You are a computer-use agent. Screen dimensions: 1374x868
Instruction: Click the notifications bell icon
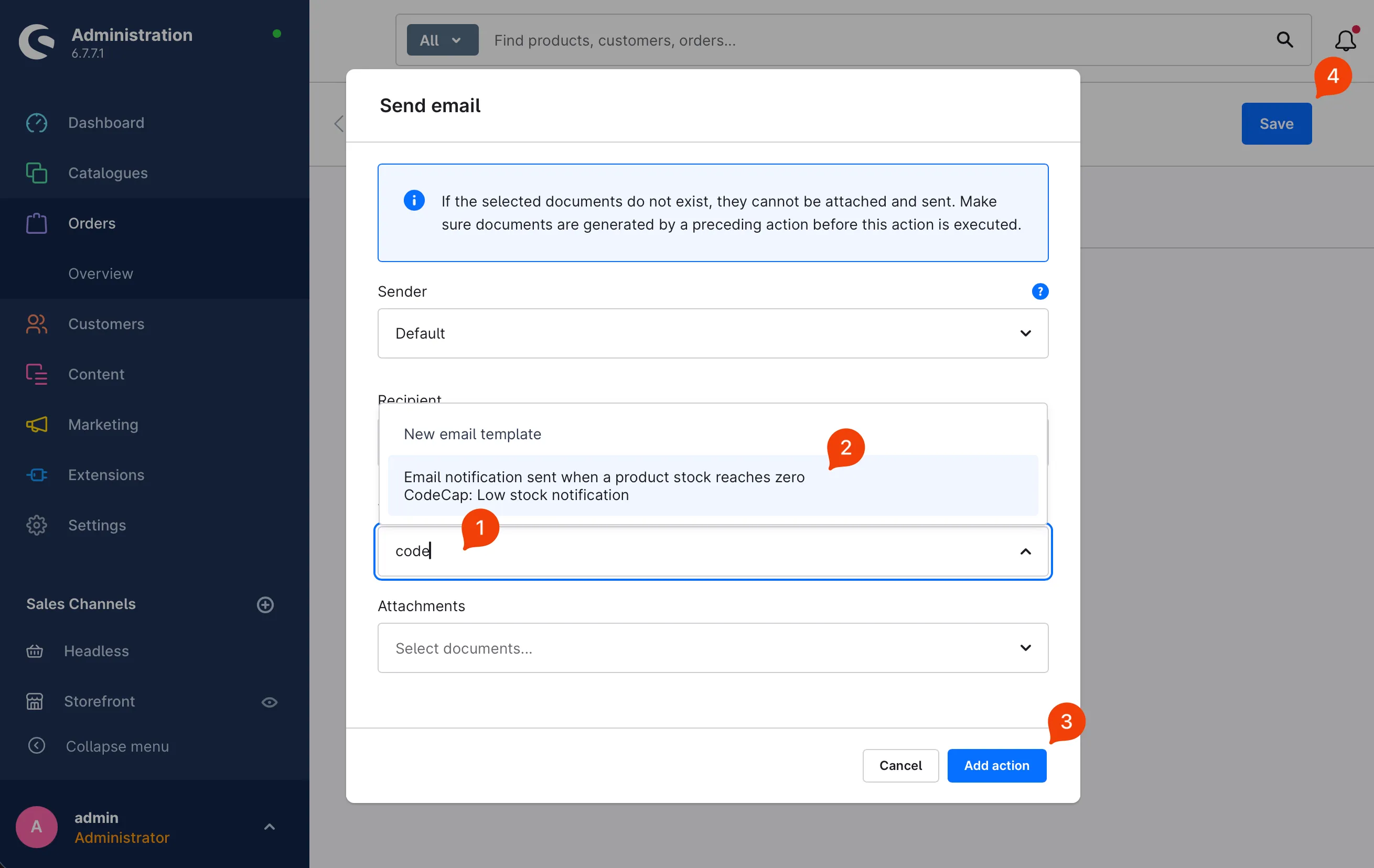1344,40
